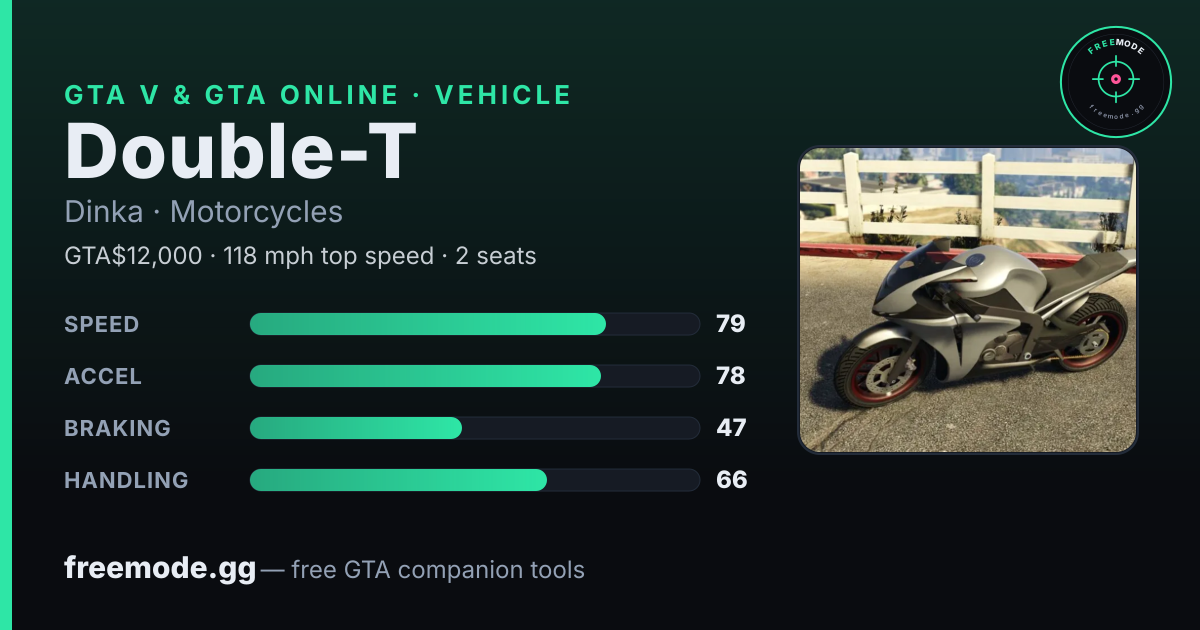Click the GTA$12,000 price and top speed line

[300, 256]
